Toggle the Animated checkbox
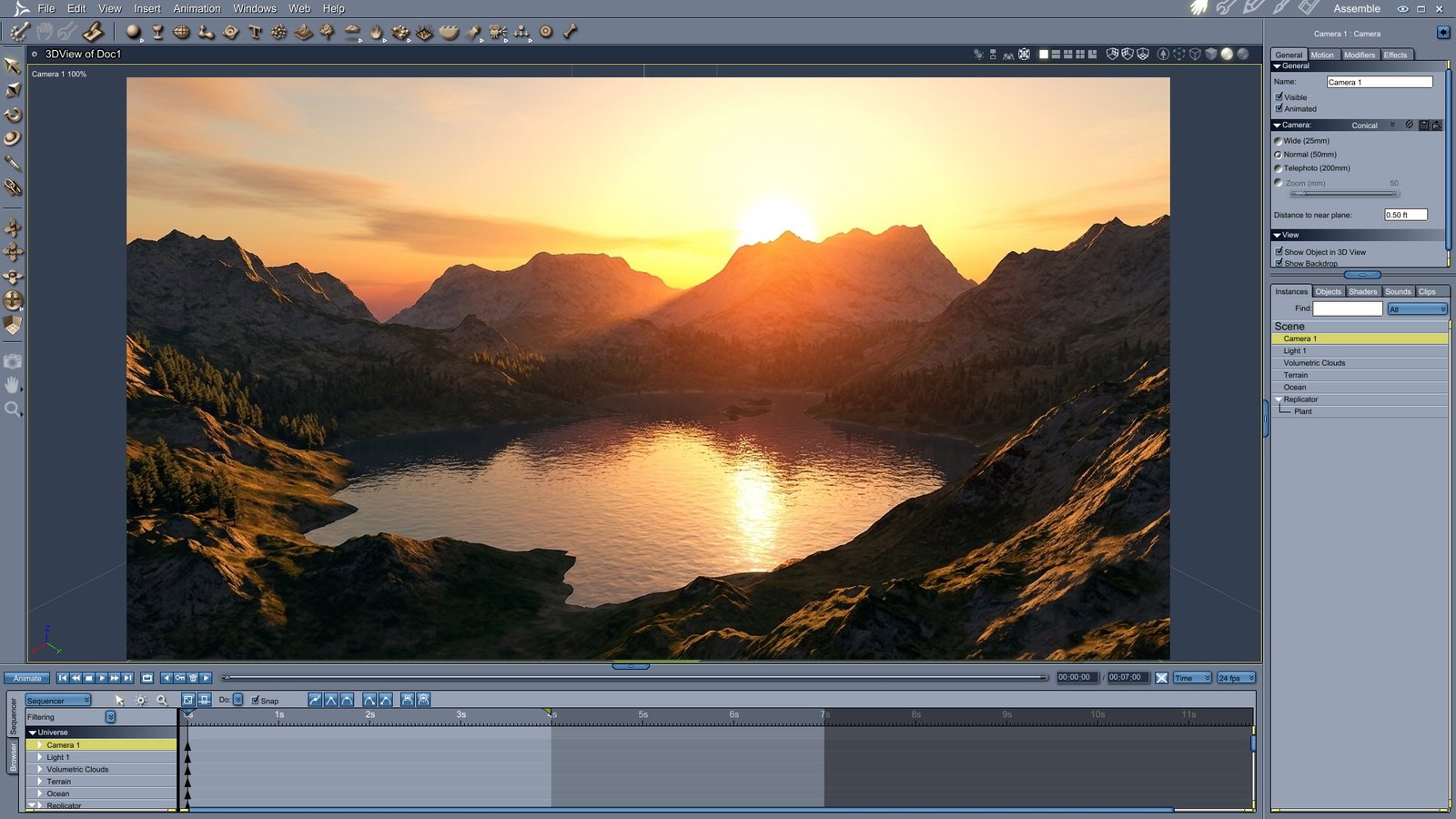 [1279, 108]
